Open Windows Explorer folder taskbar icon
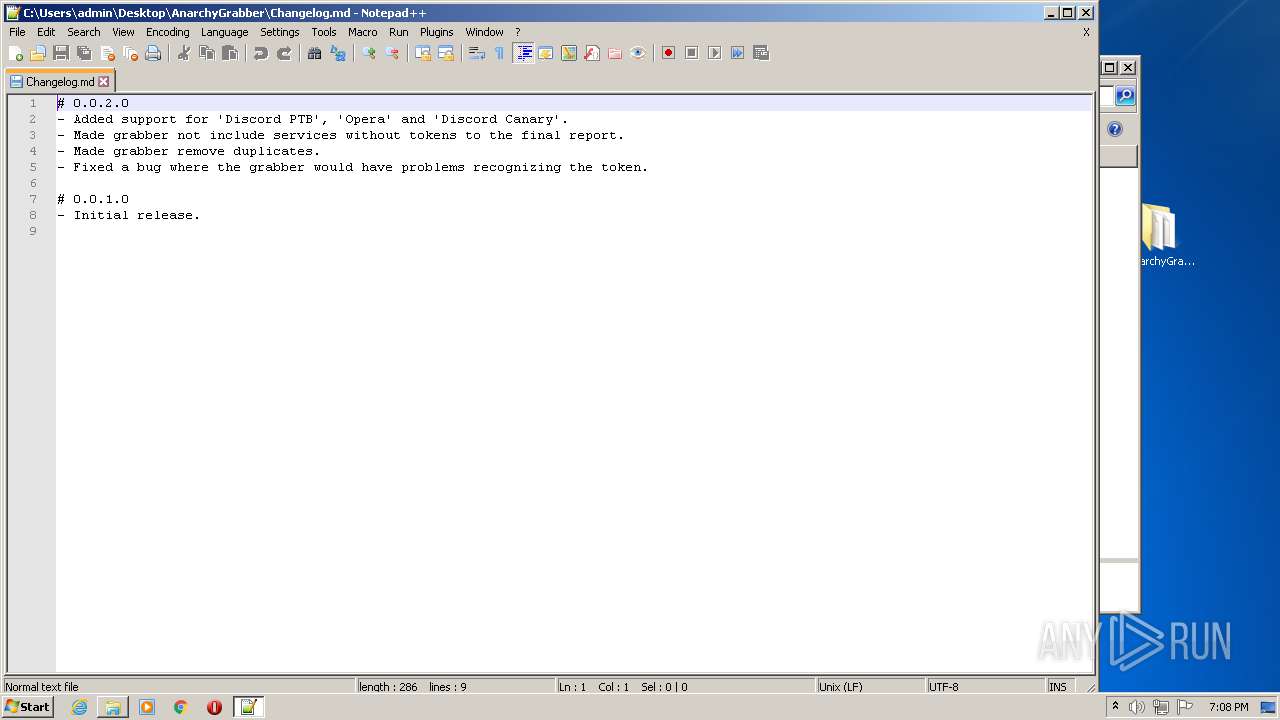 pyautogui.click(x=113, y=707)
